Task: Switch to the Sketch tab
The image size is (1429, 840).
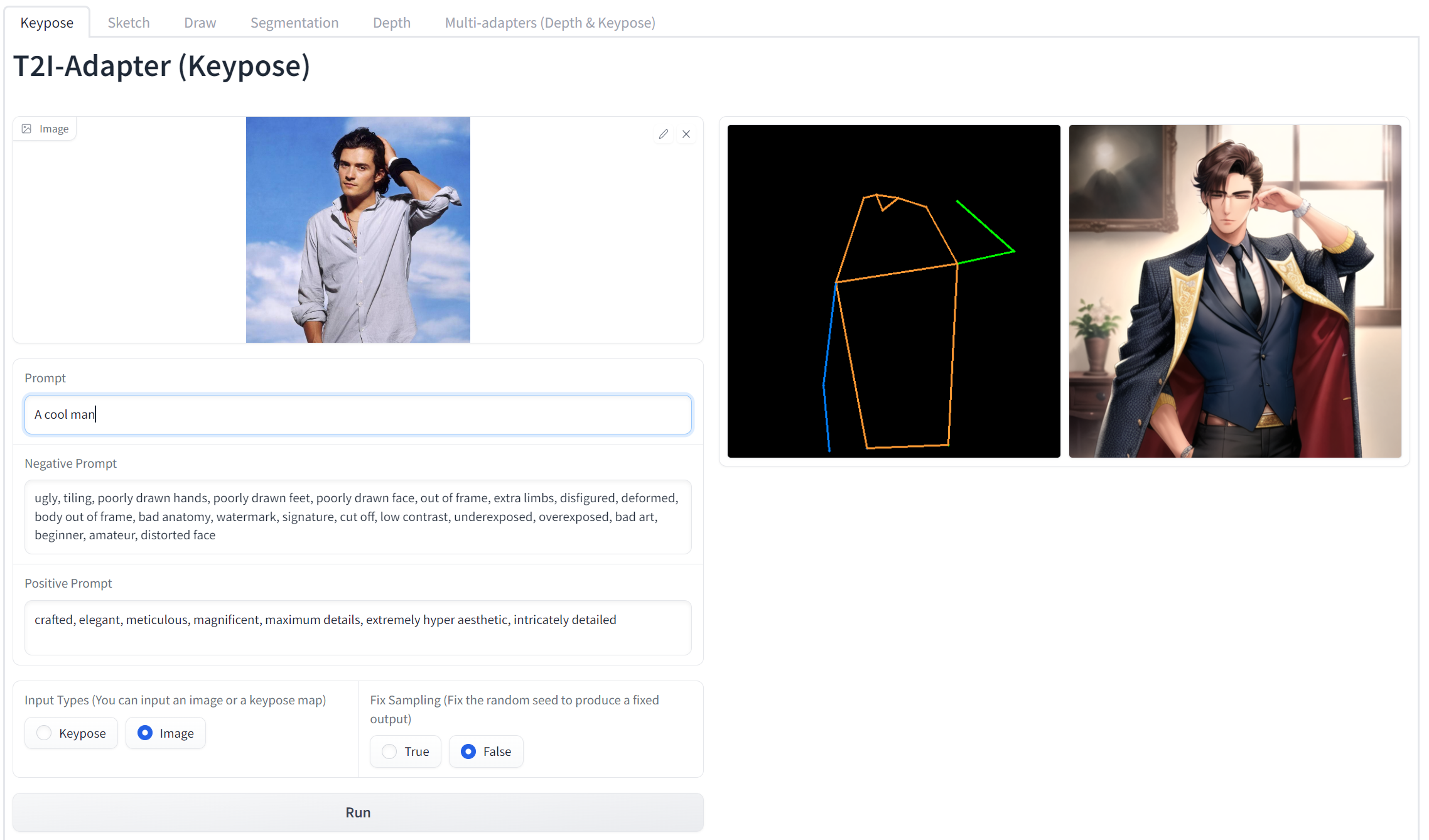Action: pos(128,23)
